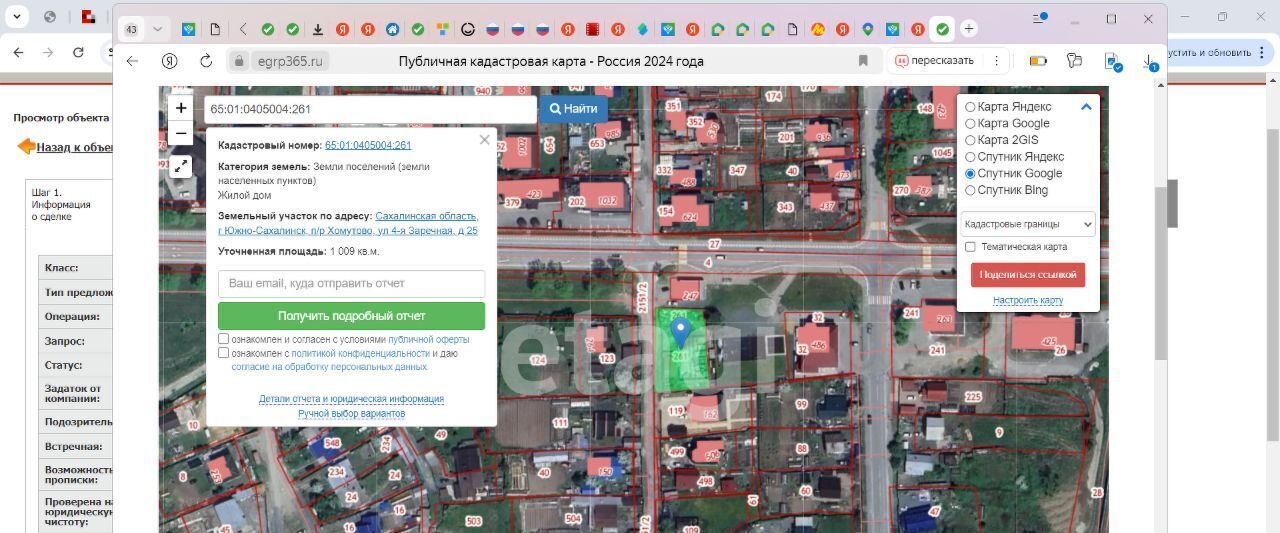
Task: Zoom out the map with minus button
Action: [181, 133]
